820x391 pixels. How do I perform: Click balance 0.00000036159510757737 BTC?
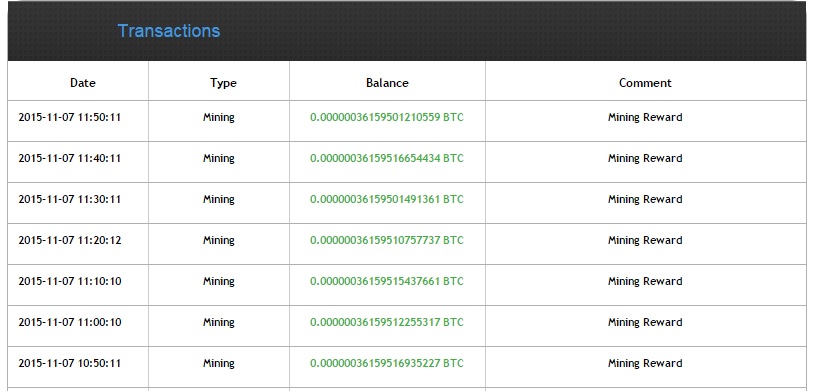(x=387, y=240)
